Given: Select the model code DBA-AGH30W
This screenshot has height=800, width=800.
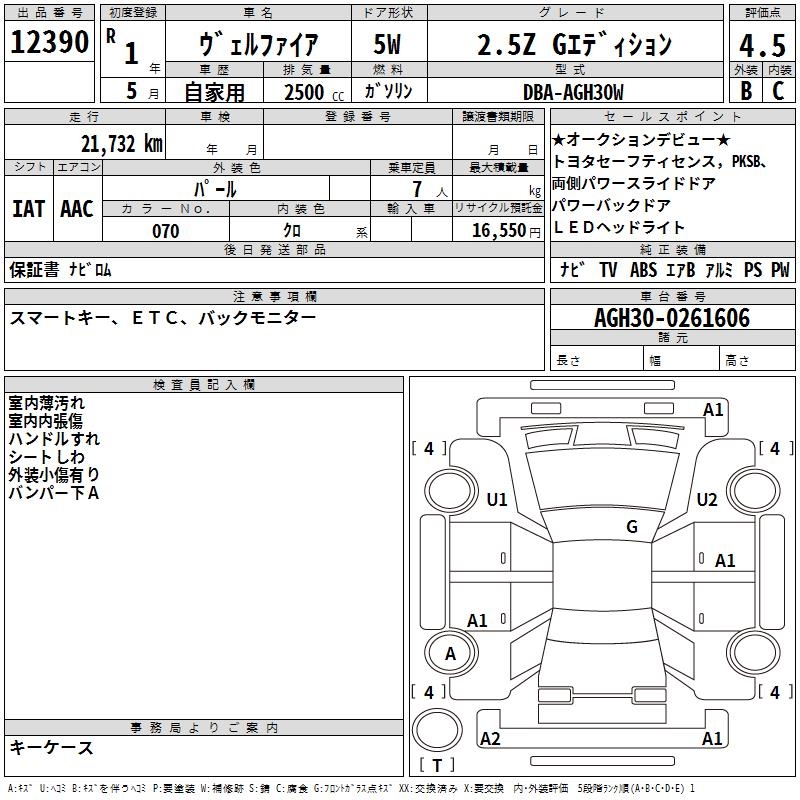Looking at the screenshot, I should pos(572,92).
